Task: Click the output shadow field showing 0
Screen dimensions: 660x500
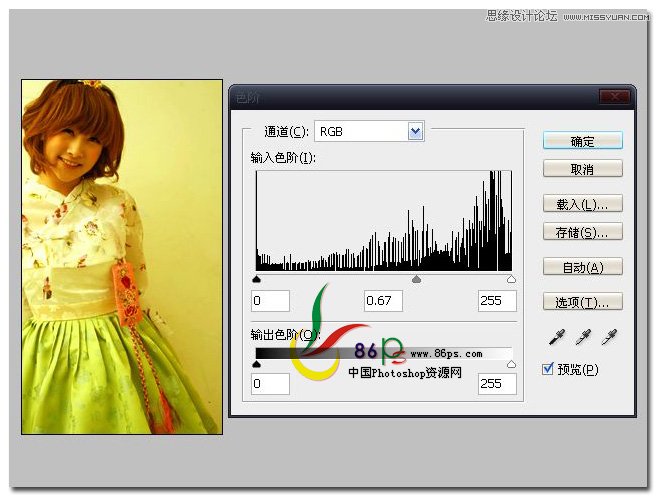Action: 270,383
